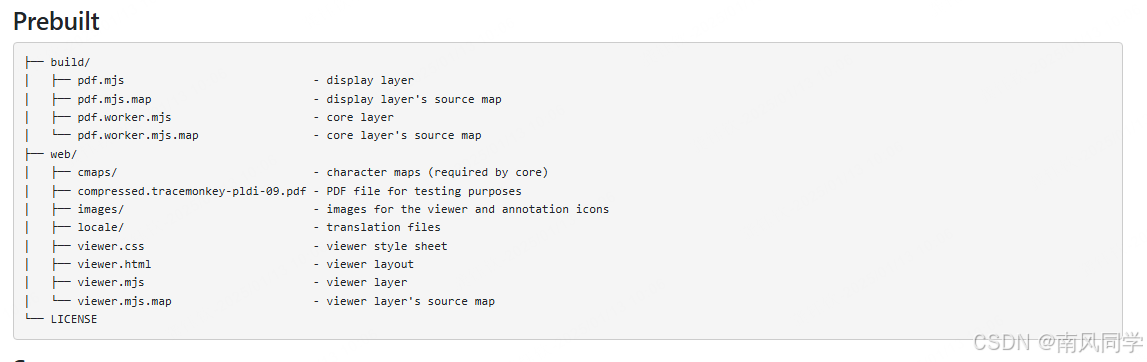This screenshot has height=362, width=1147.
Task: Click the pdf.worker.mjs entry
Action: (x=124, y=117)
